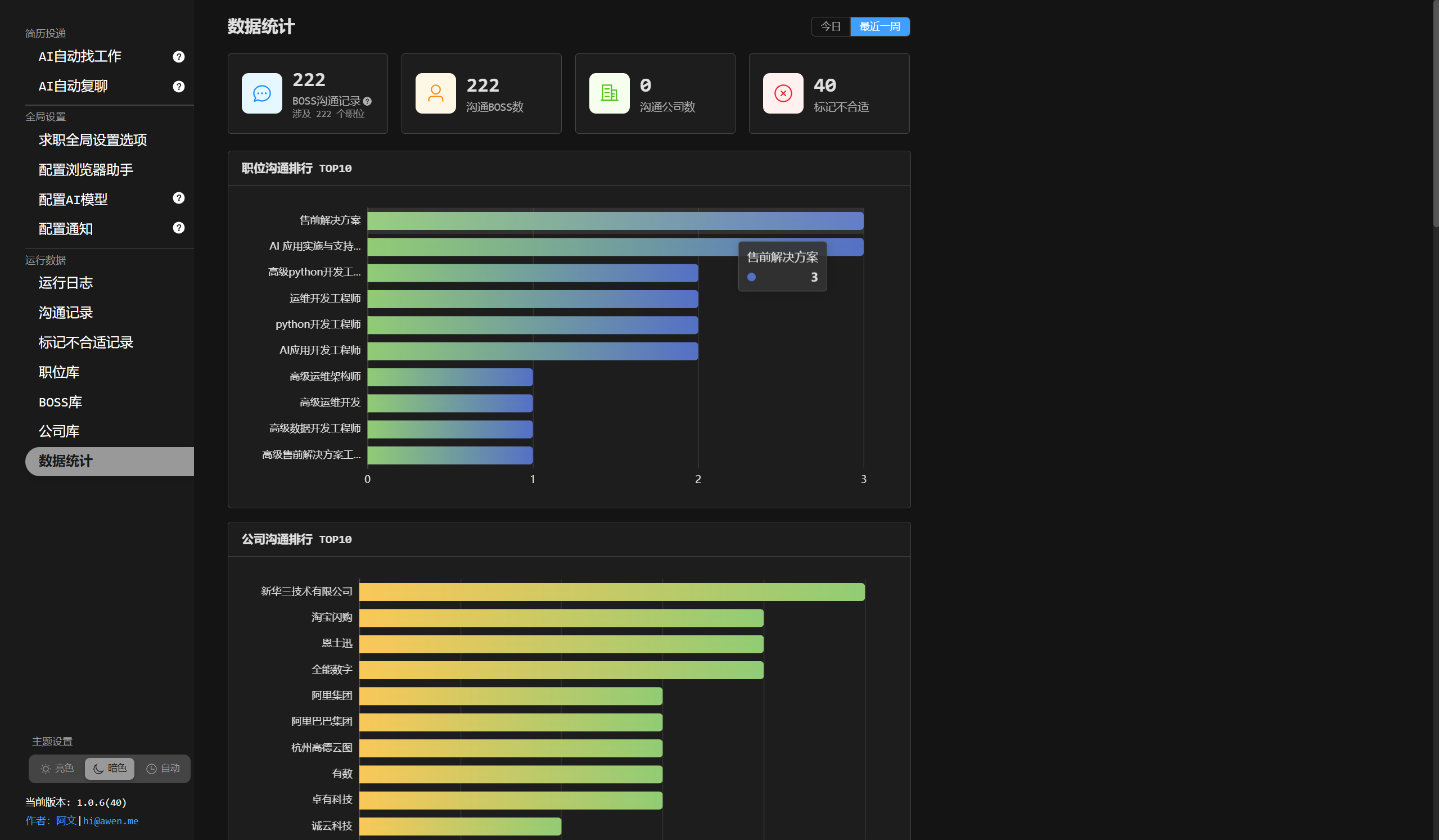Click help icon beside 配置AI模型

[x=179, y=198]
